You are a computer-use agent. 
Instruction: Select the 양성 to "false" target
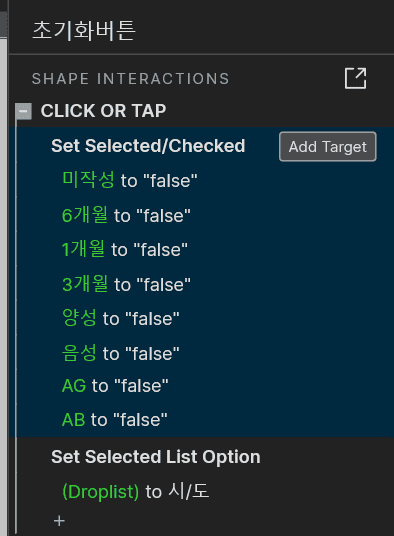pos(121,318)
